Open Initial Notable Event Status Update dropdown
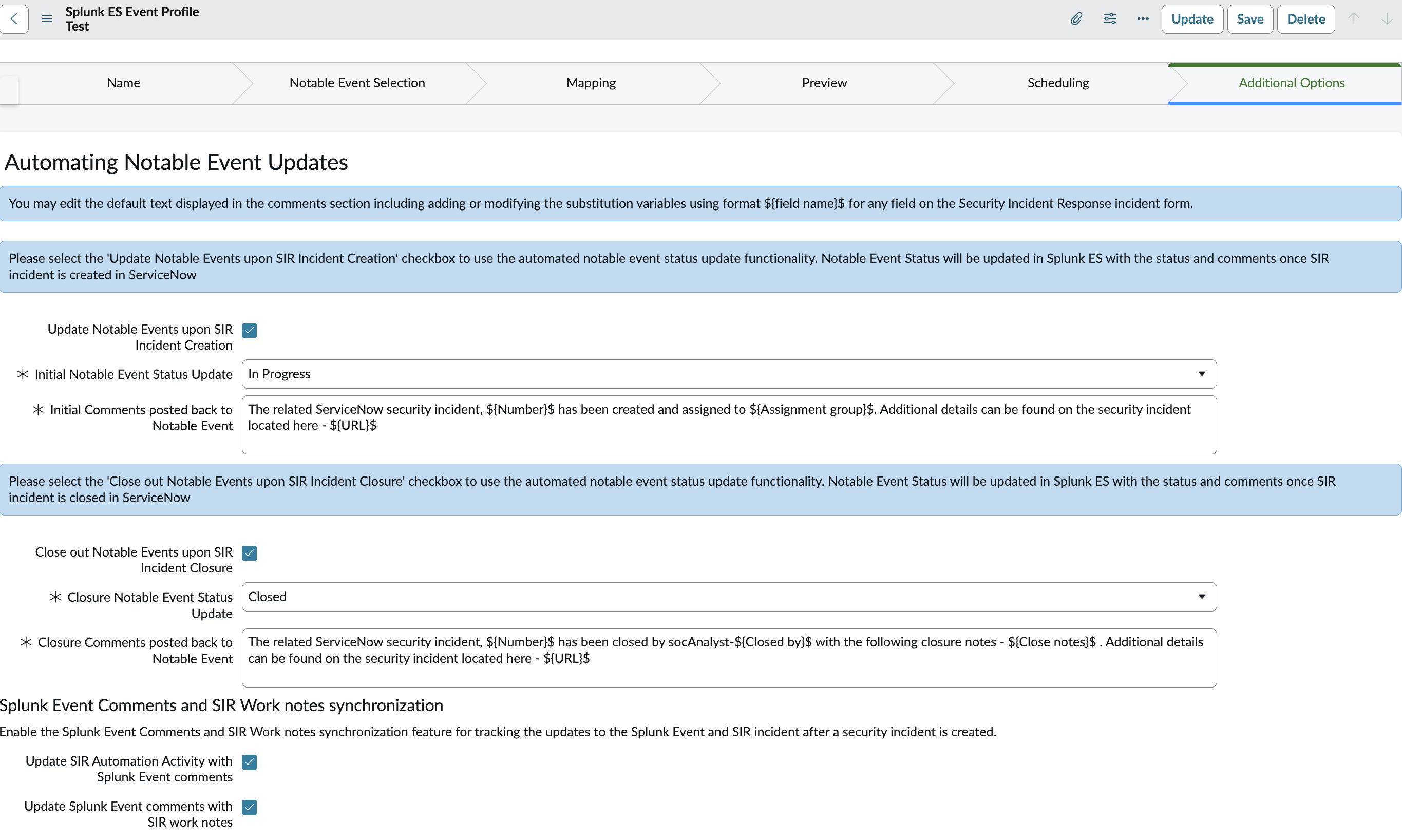 pos(729,374)
